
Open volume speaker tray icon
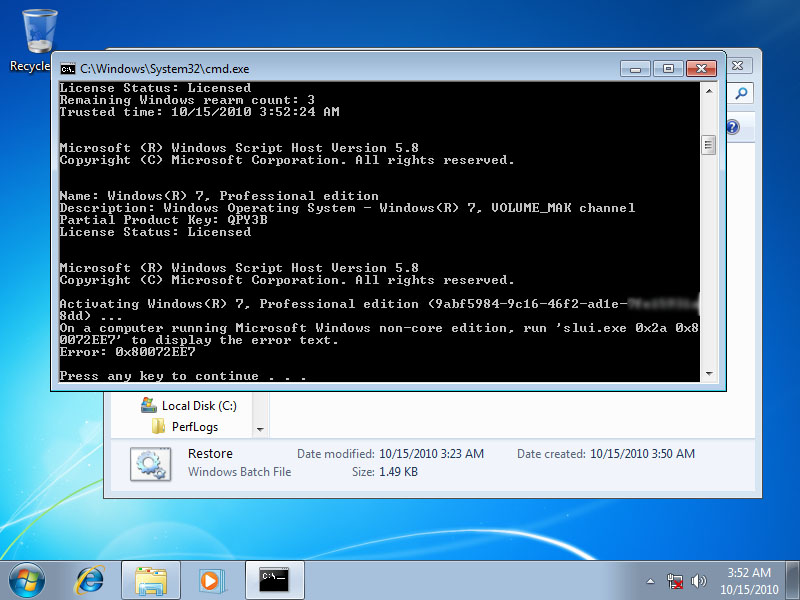pyautogui.click(x=698, y=581)
